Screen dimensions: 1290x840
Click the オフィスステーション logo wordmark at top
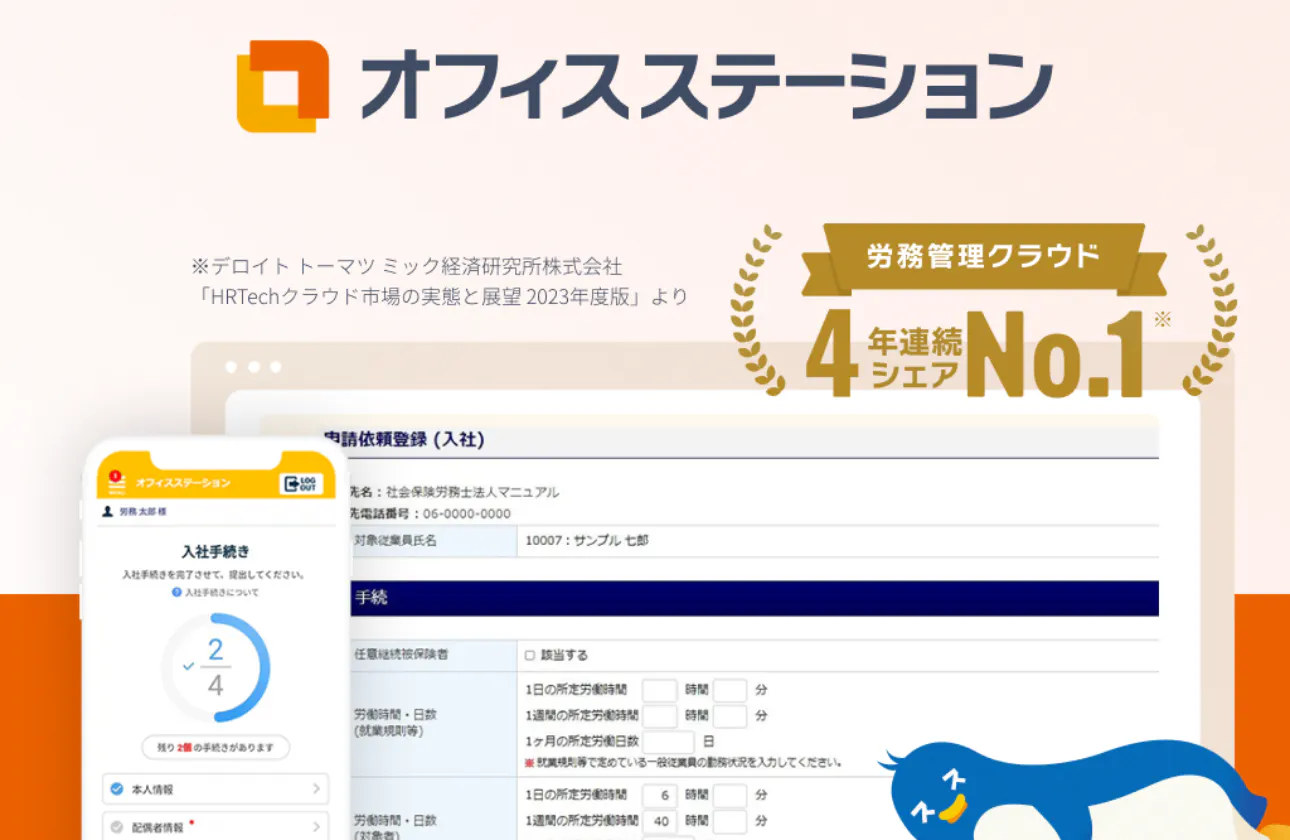coord(706,87)
